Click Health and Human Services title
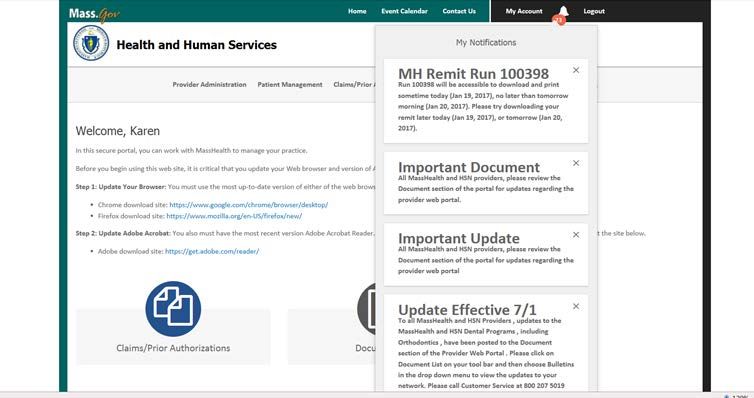Screen dimensions: 754x398 [197, 45]
